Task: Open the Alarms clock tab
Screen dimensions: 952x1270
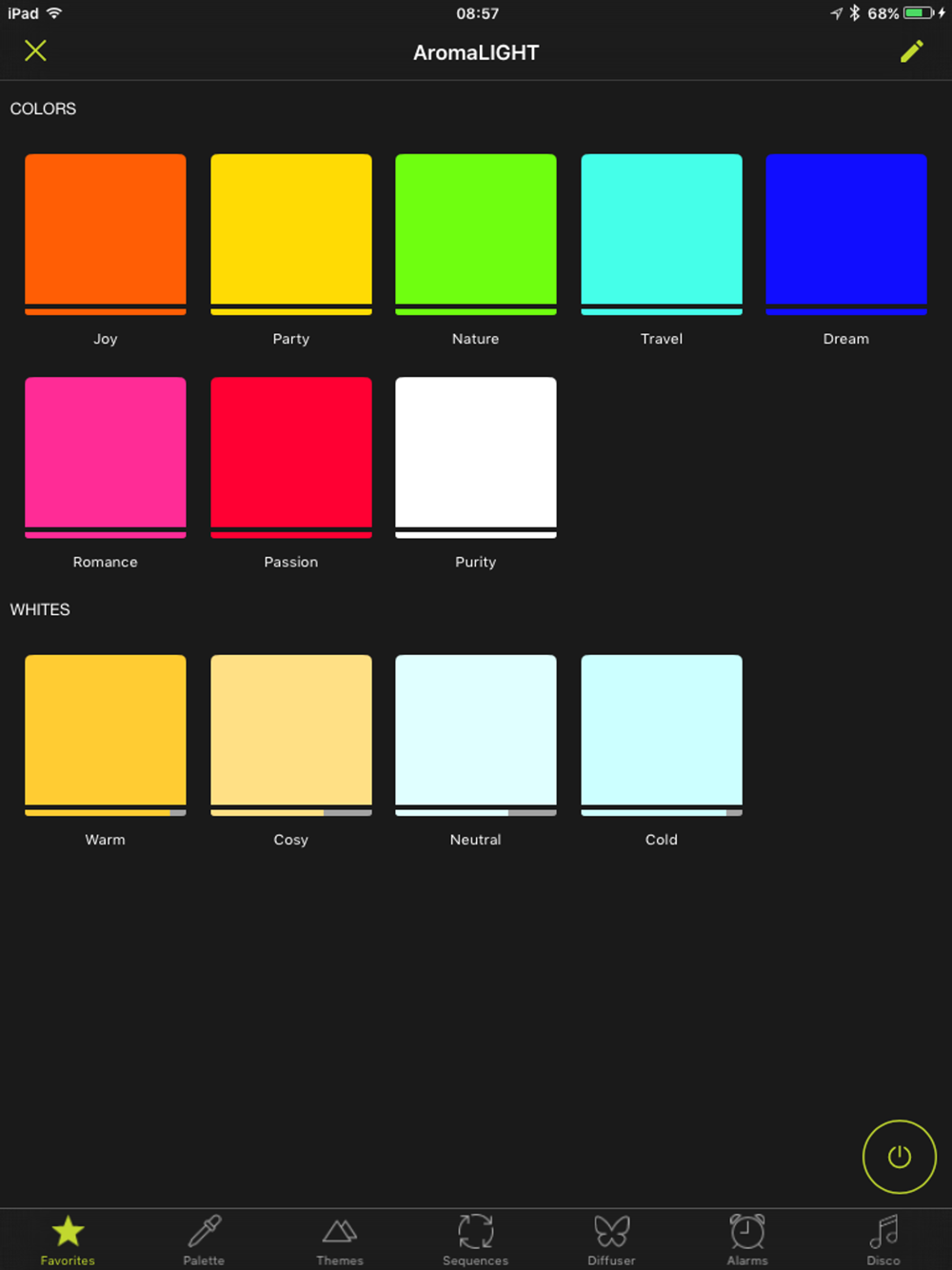Action: pyautogui.click(x=747, y=1240)
